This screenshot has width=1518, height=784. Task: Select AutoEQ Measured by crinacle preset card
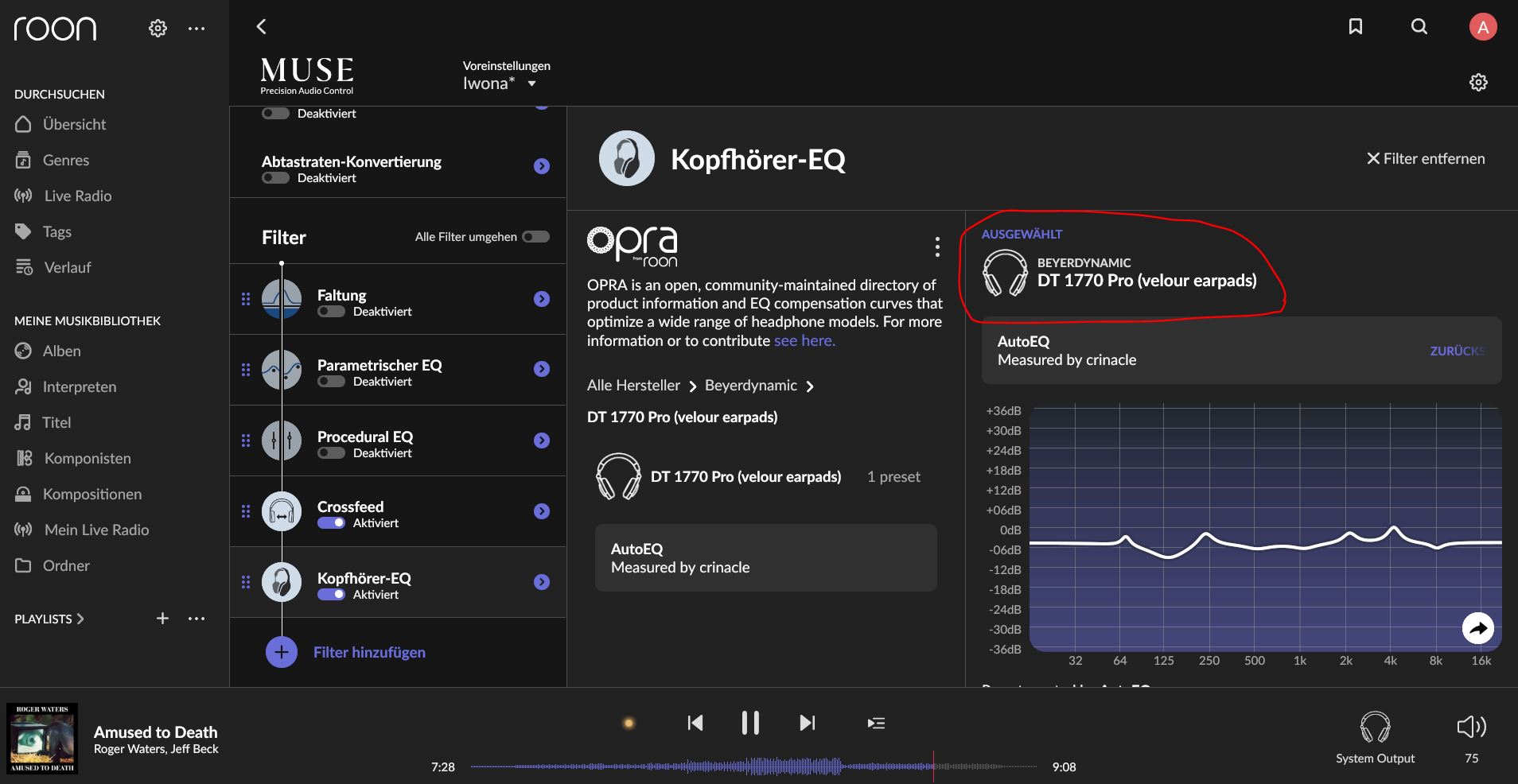pyautogui.click(x=765, y=557)
